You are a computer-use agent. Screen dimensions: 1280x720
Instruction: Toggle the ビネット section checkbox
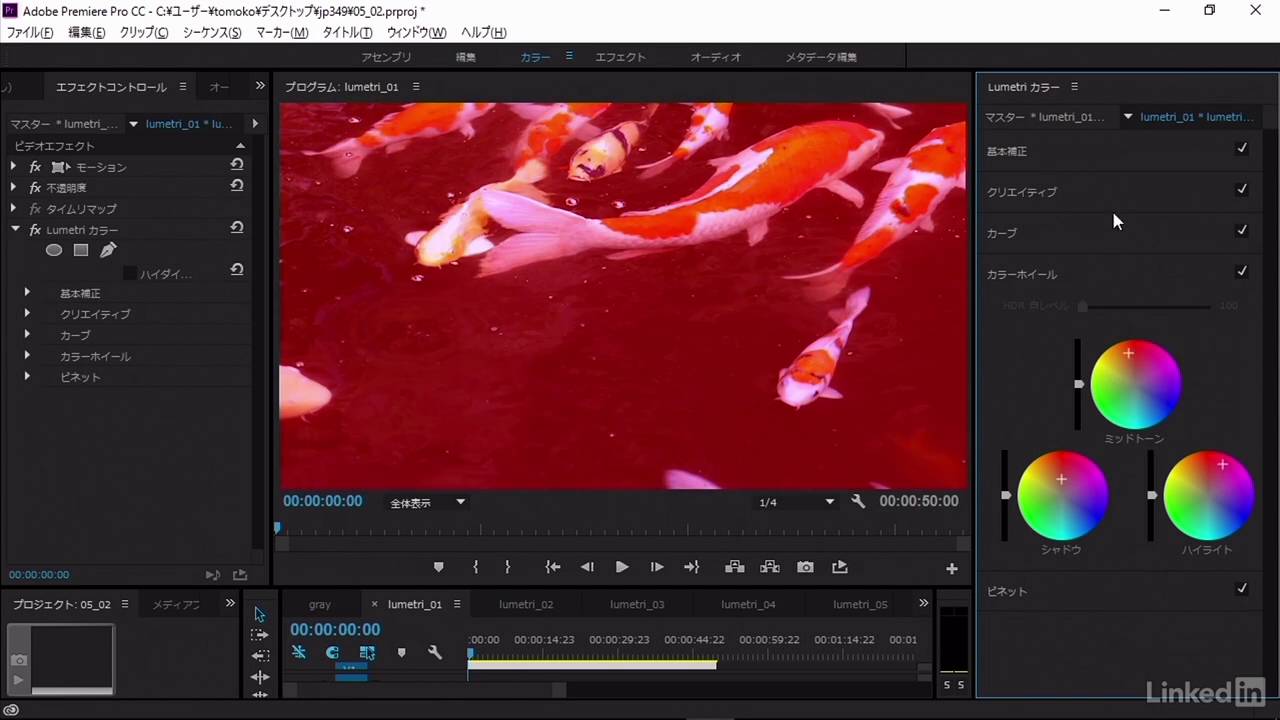[1242, 590]
